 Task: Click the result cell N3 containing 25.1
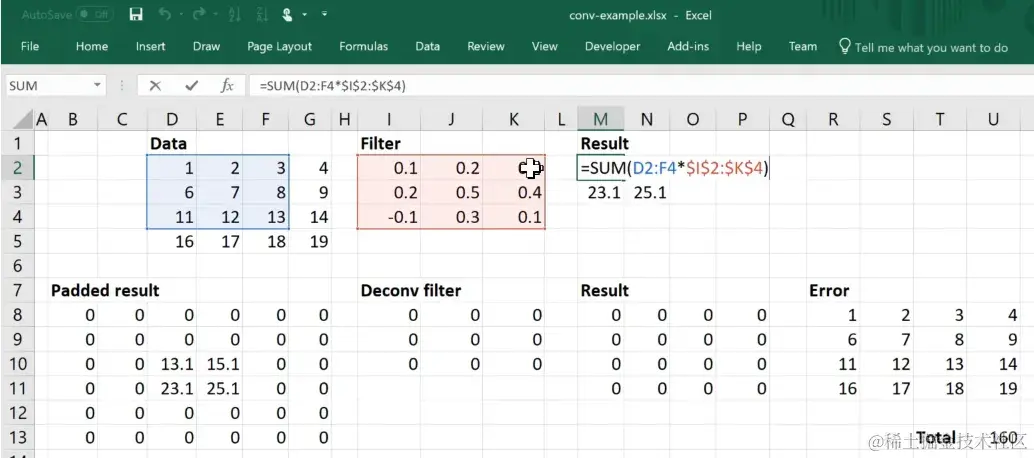click(646, 192)
